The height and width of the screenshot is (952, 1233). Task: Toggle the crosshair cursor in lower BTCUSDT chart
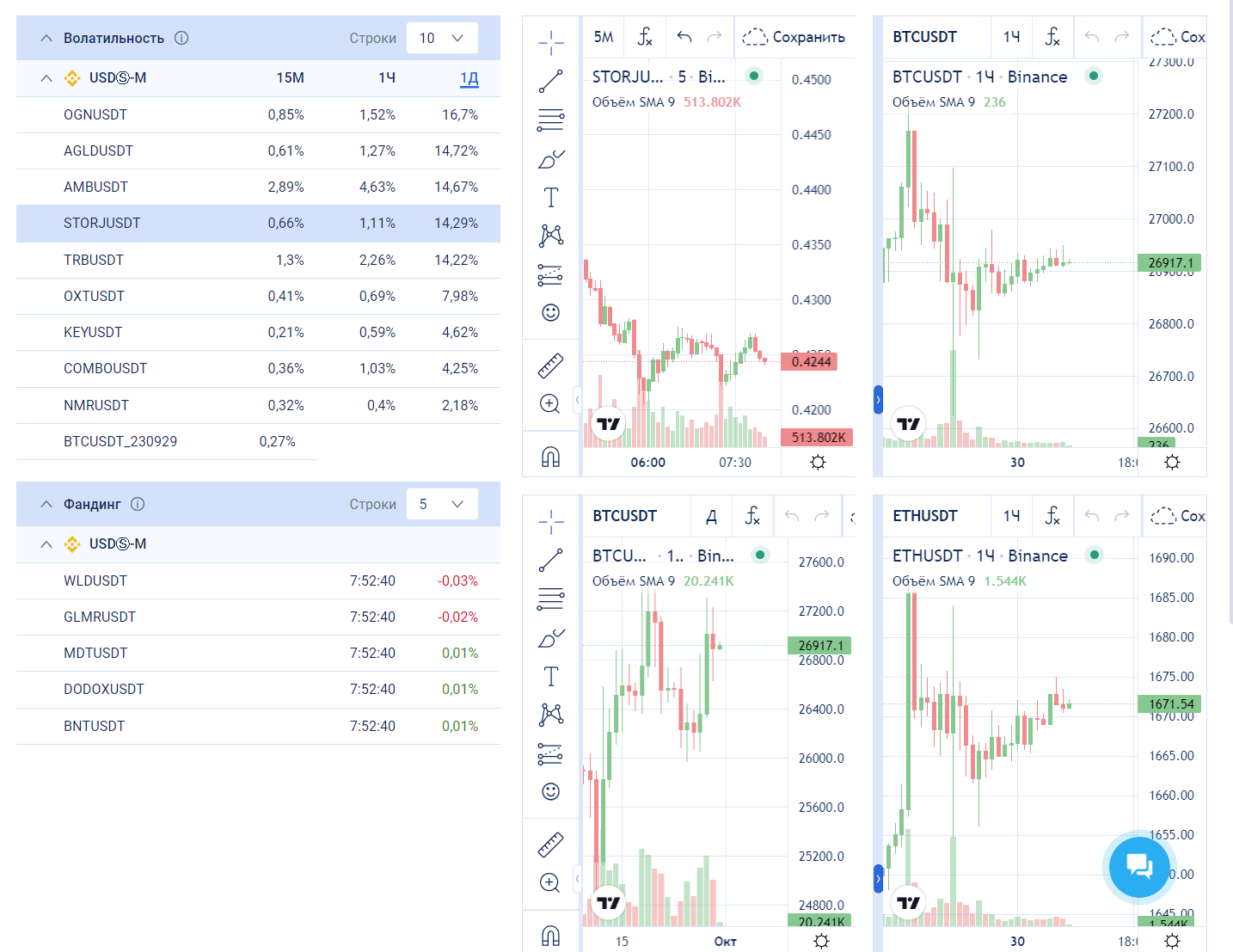550,520
